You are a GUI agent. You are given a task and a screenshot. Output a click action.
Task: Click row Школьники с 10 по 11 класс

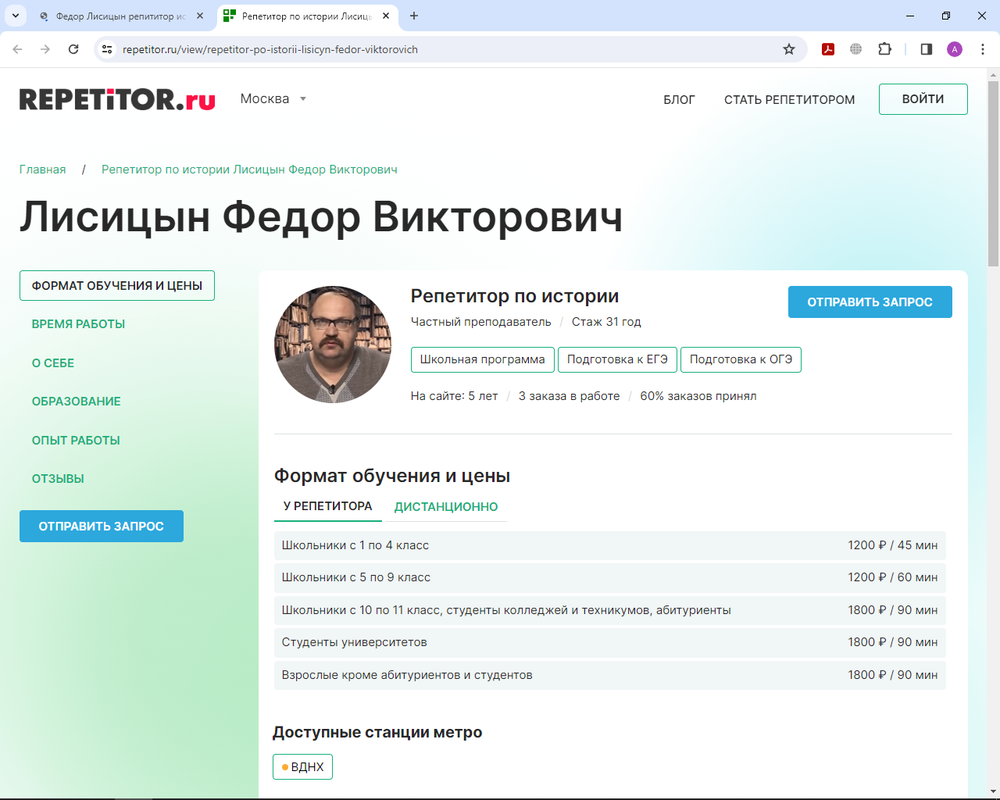[610, 610]
